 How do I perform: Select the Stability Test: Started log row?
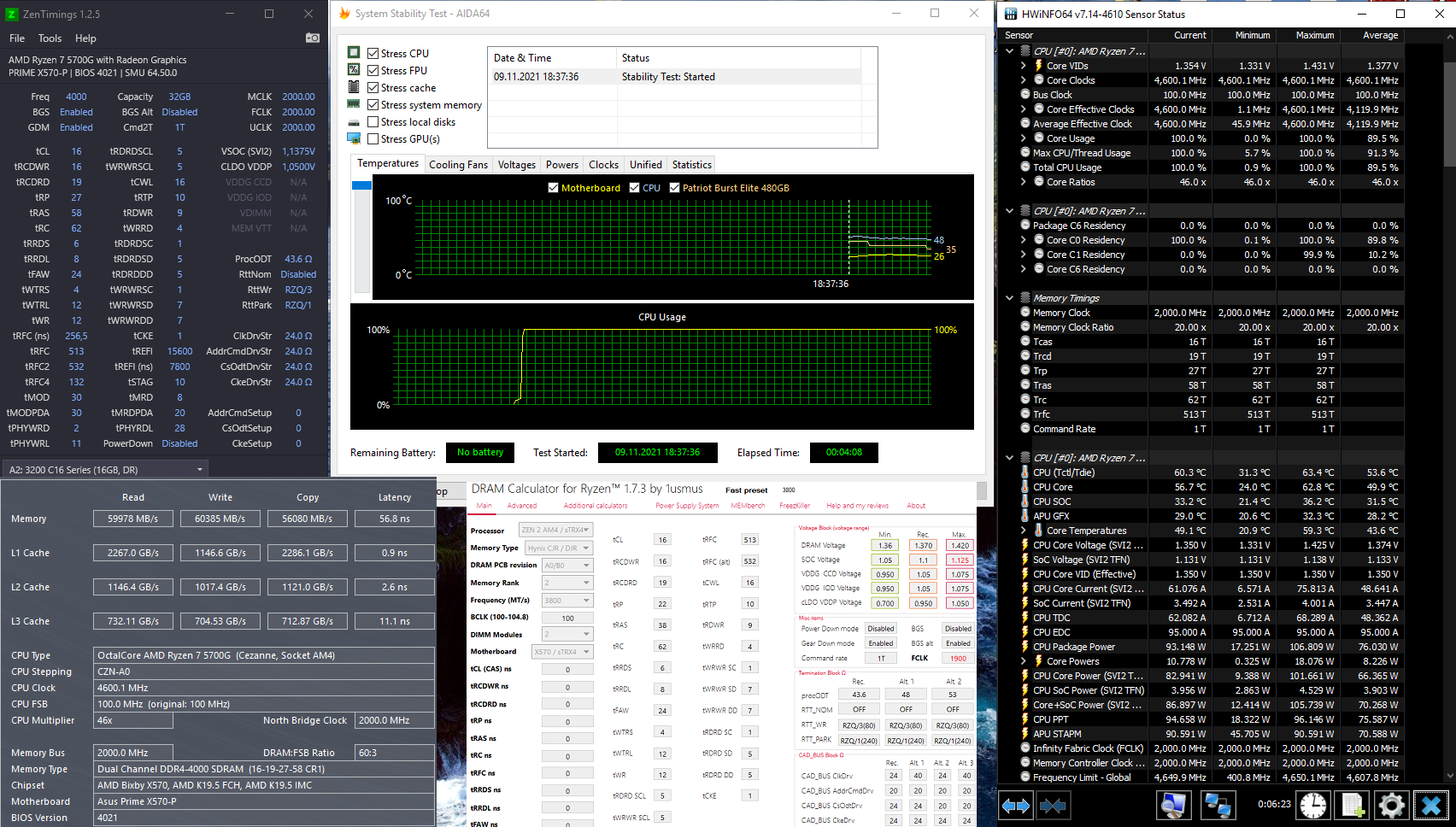tap(675, 77)
